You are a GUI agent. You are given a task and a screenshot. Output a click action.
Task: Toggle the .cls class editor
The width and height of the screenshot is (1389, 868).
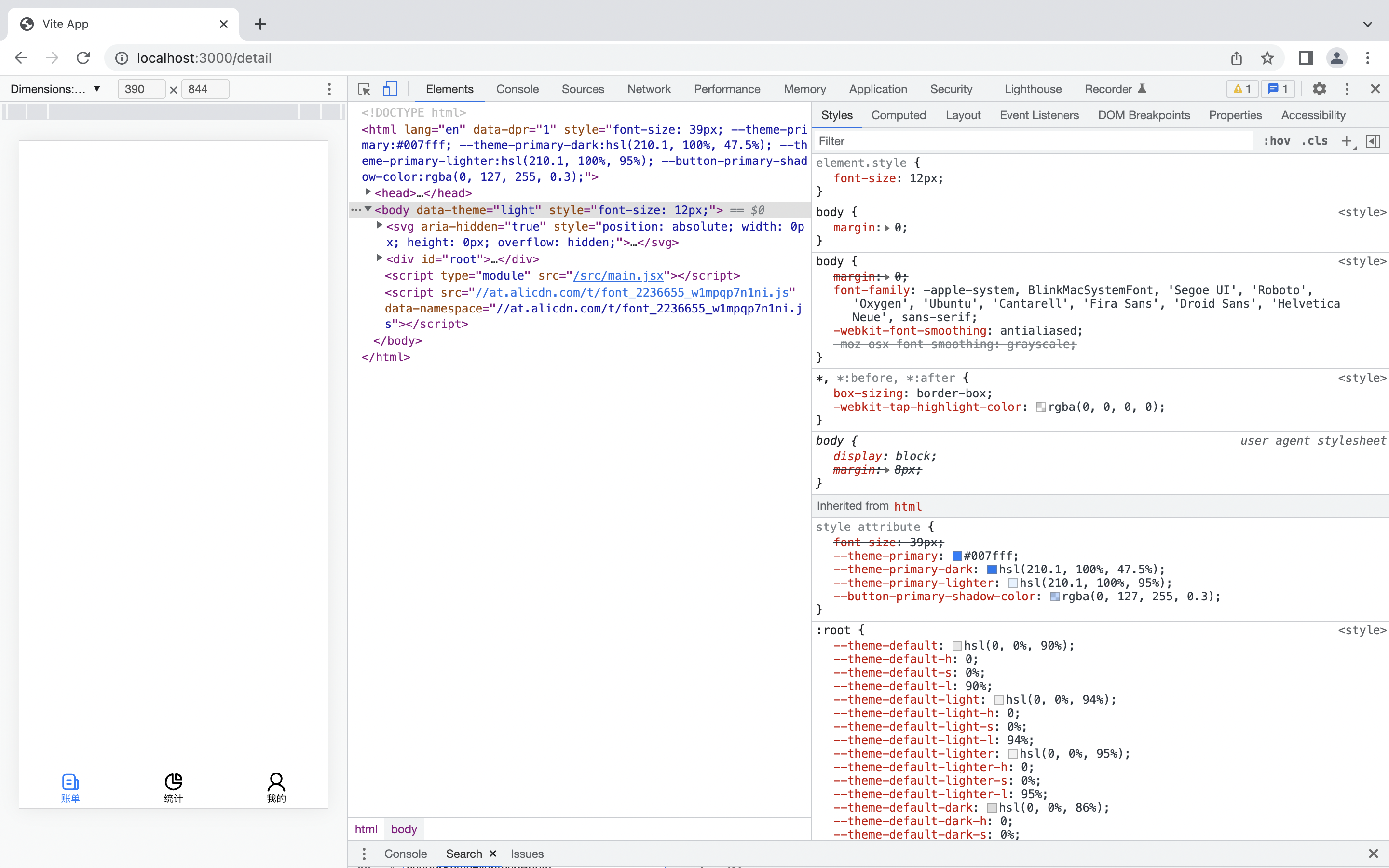tap(1314, 141)
